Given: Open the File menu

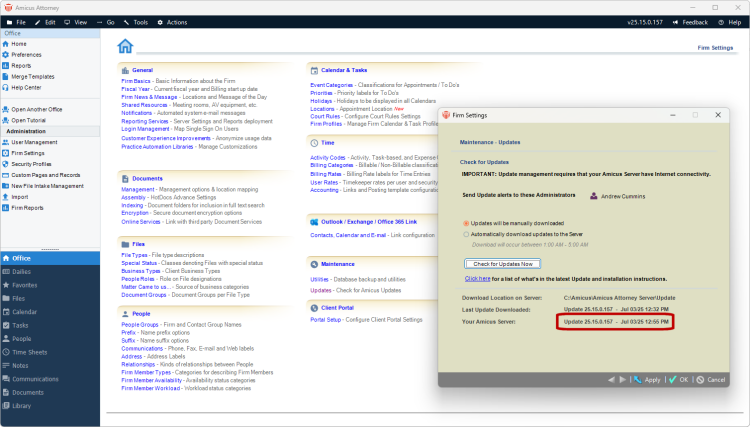Looking at the screenshot, I should click(16, 22).
